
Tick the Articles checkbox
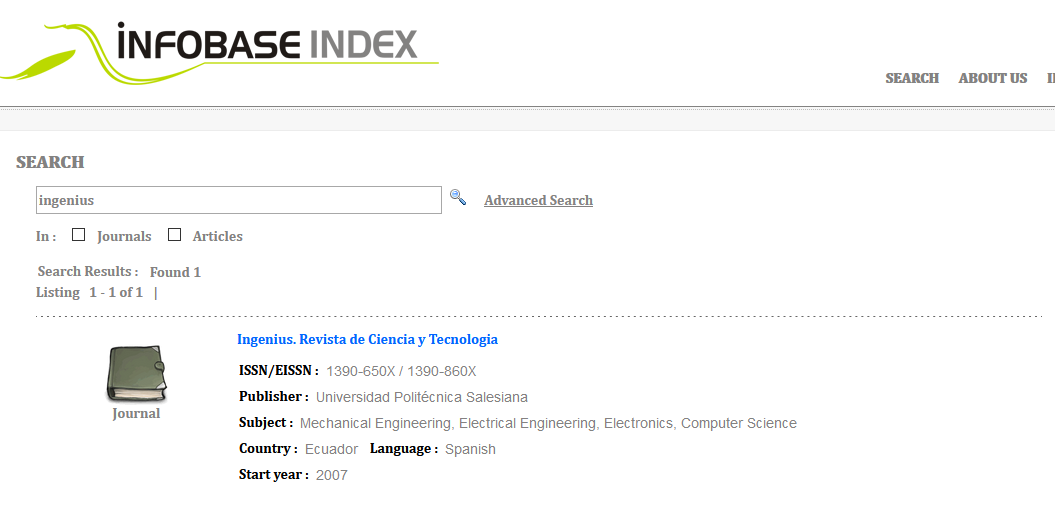click(x=174, y=235)
